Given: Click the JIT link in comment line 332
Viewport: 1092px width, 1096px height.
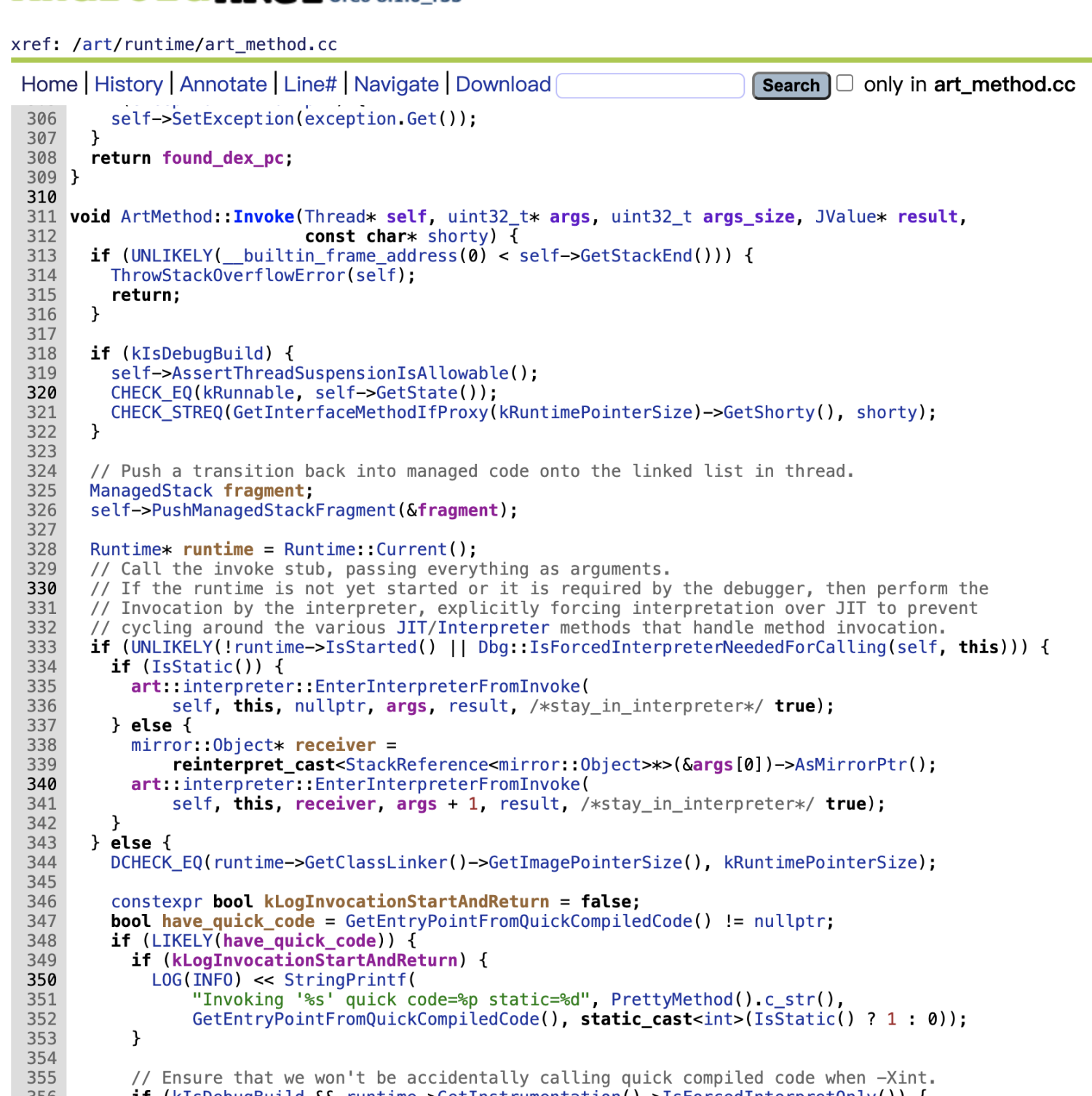Looking at the screenshot, I should click(x=412, y=628).
